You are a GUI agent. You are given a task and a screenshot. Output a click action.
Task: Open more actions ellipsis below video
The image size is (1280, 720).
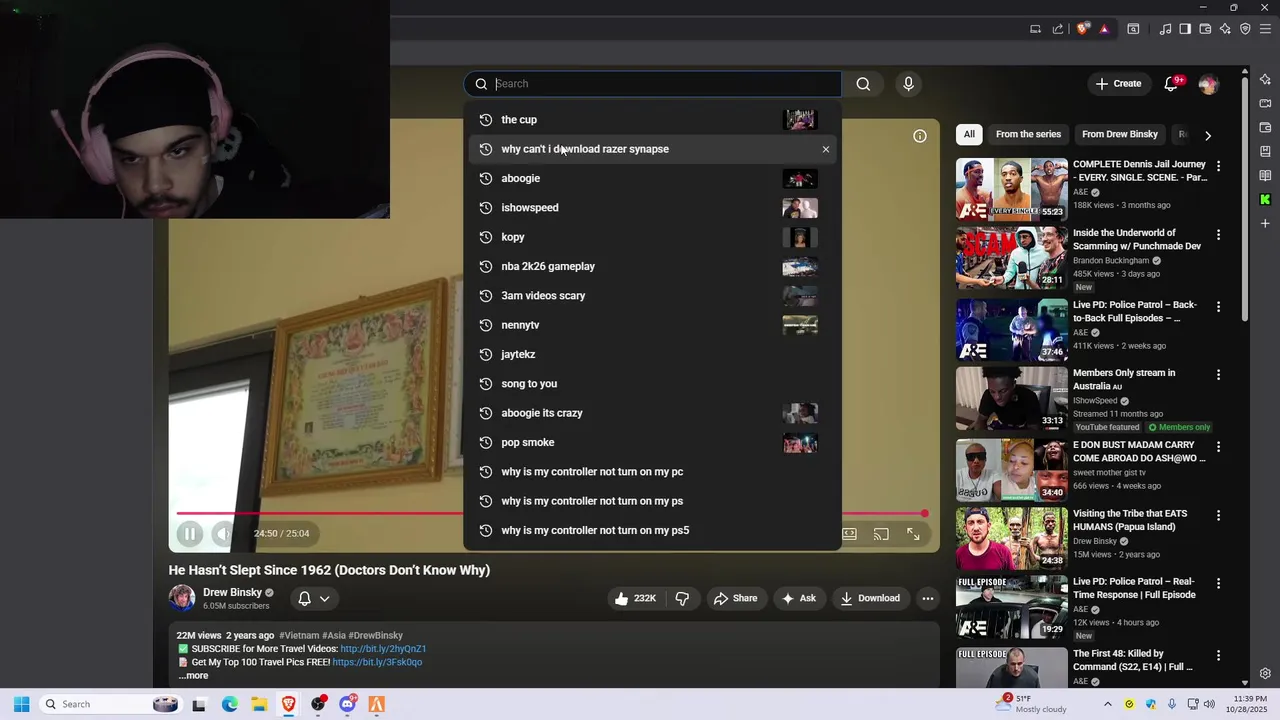point(928,598)
